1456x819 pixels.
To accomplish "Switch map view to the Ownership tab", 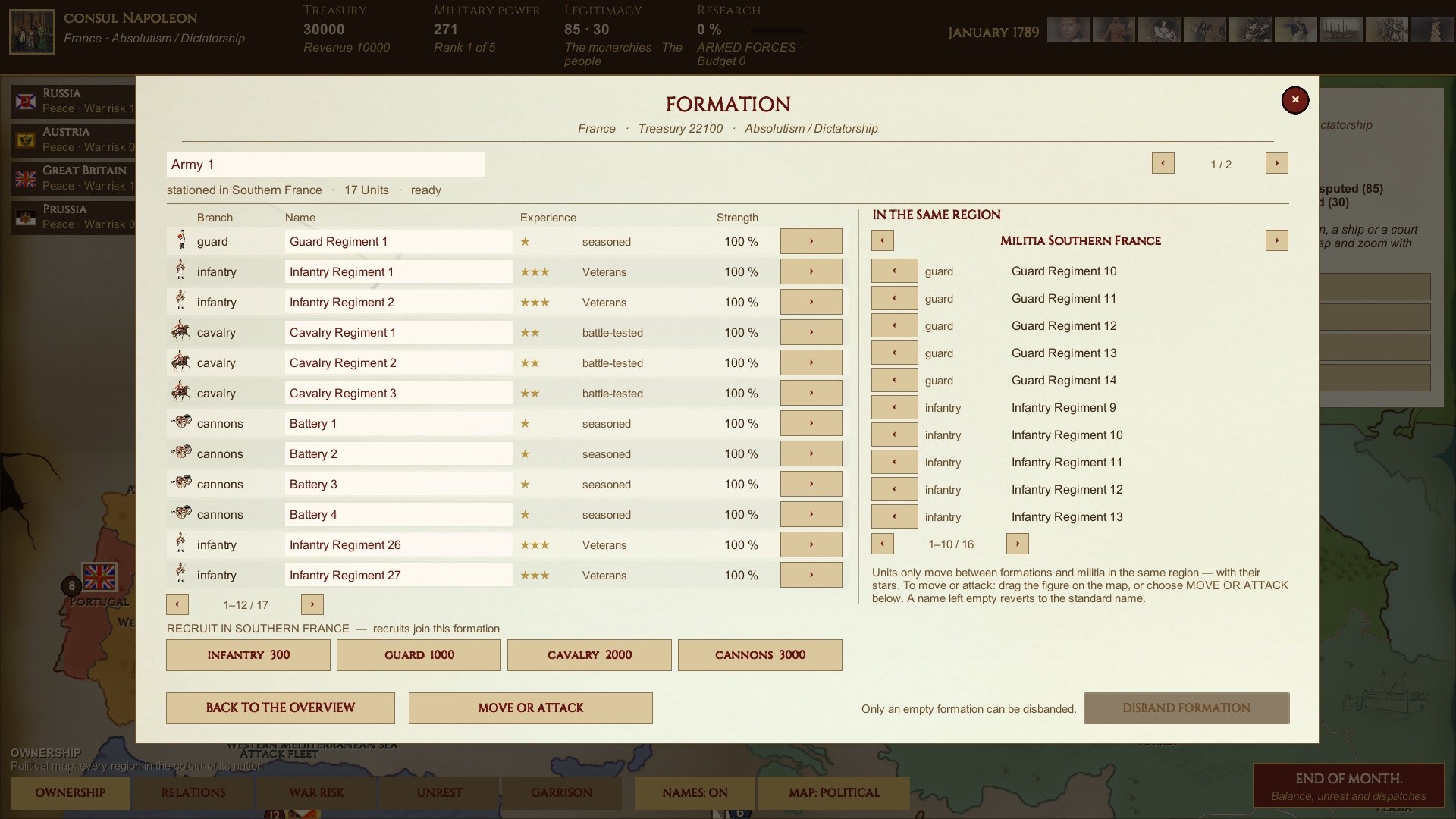I will click(70, 793).
